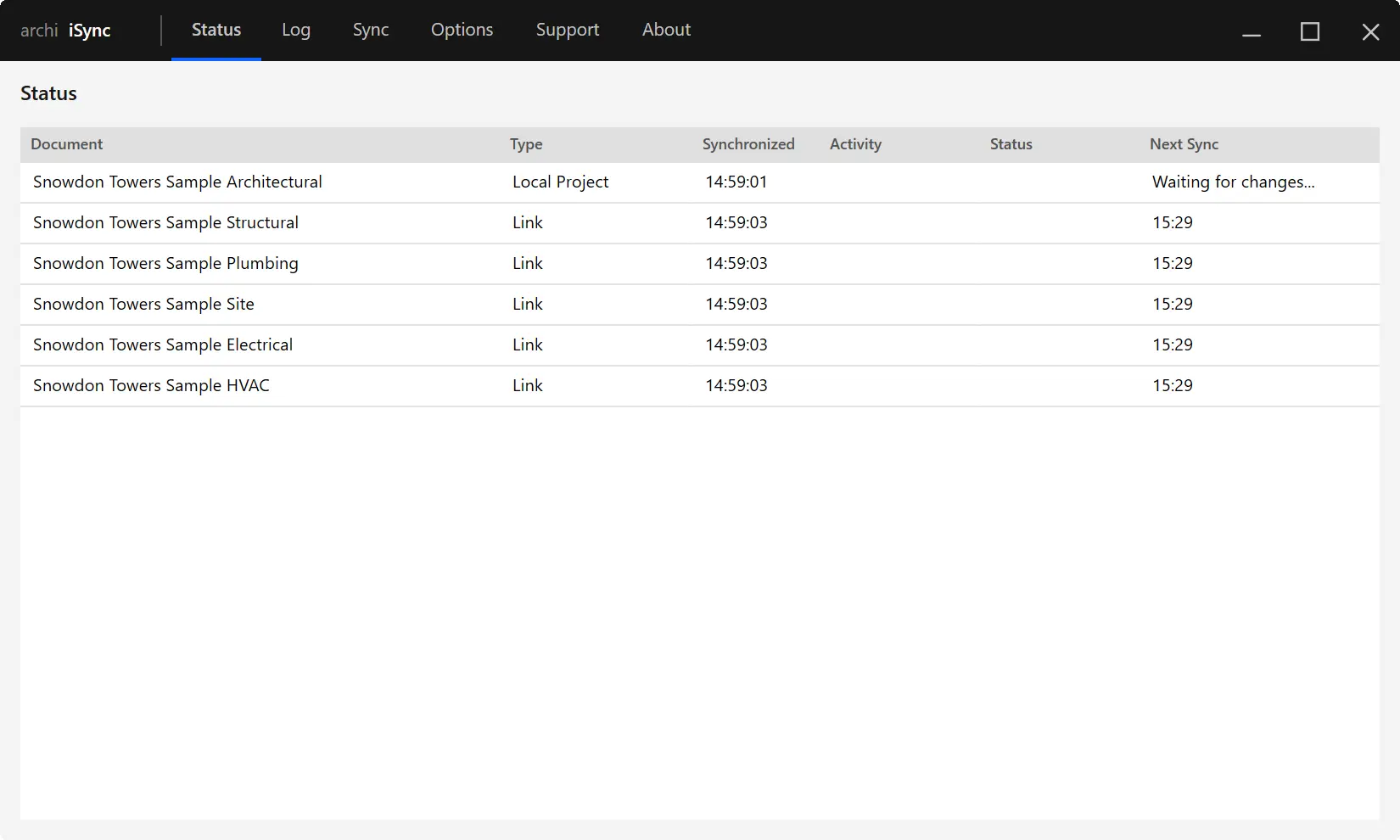Select the Snowdon Towers Sample Site row
This screenshot has width=1400, height=840.
143,304
